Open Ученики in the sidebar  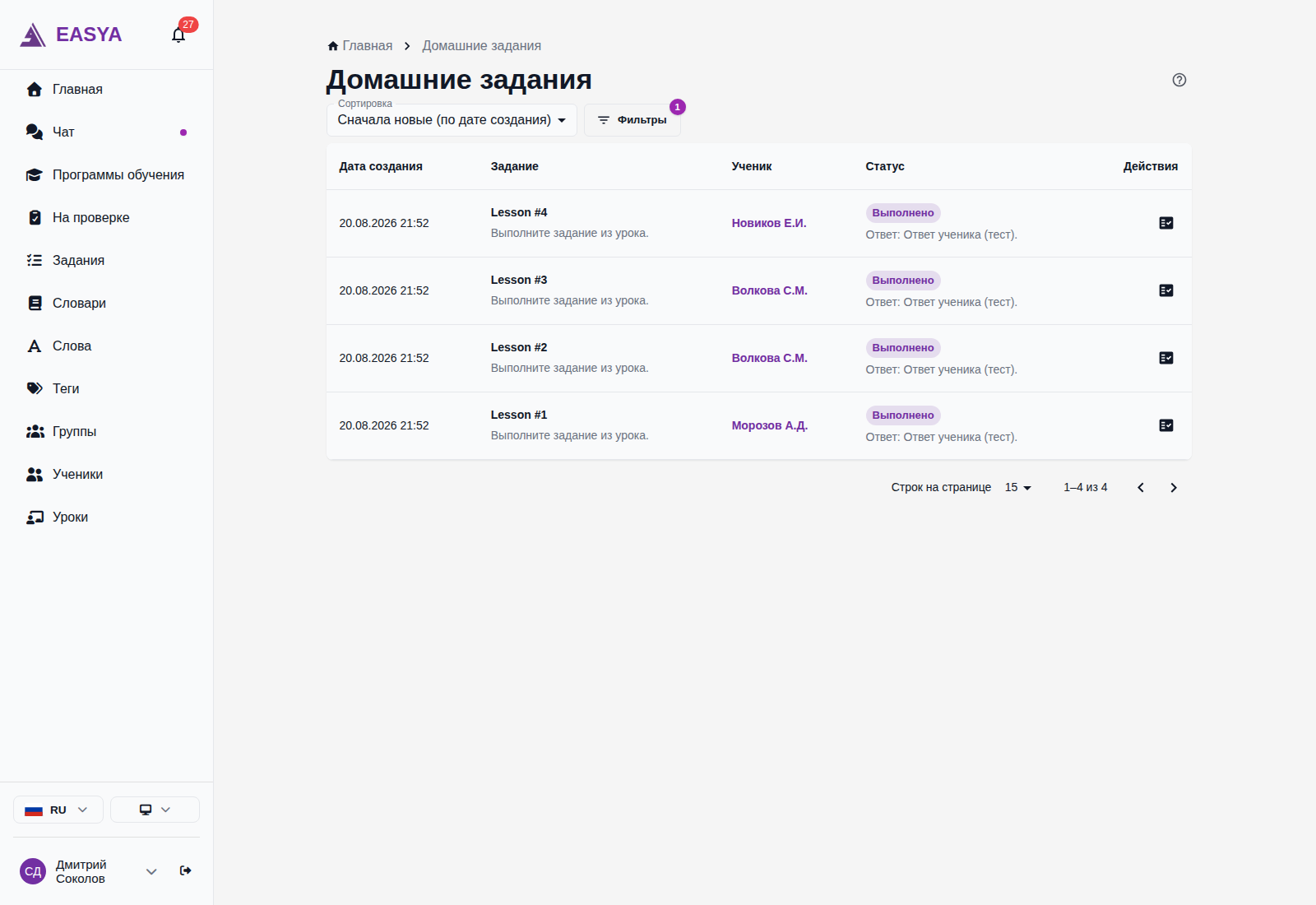pyautogui.click(x=107, y=475)
